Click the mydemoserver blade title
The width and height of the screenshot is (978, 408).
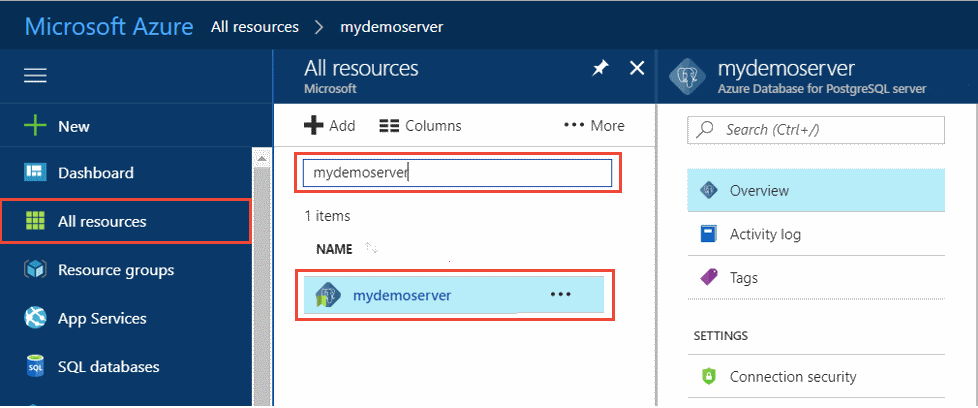click(x=787, y=67)
